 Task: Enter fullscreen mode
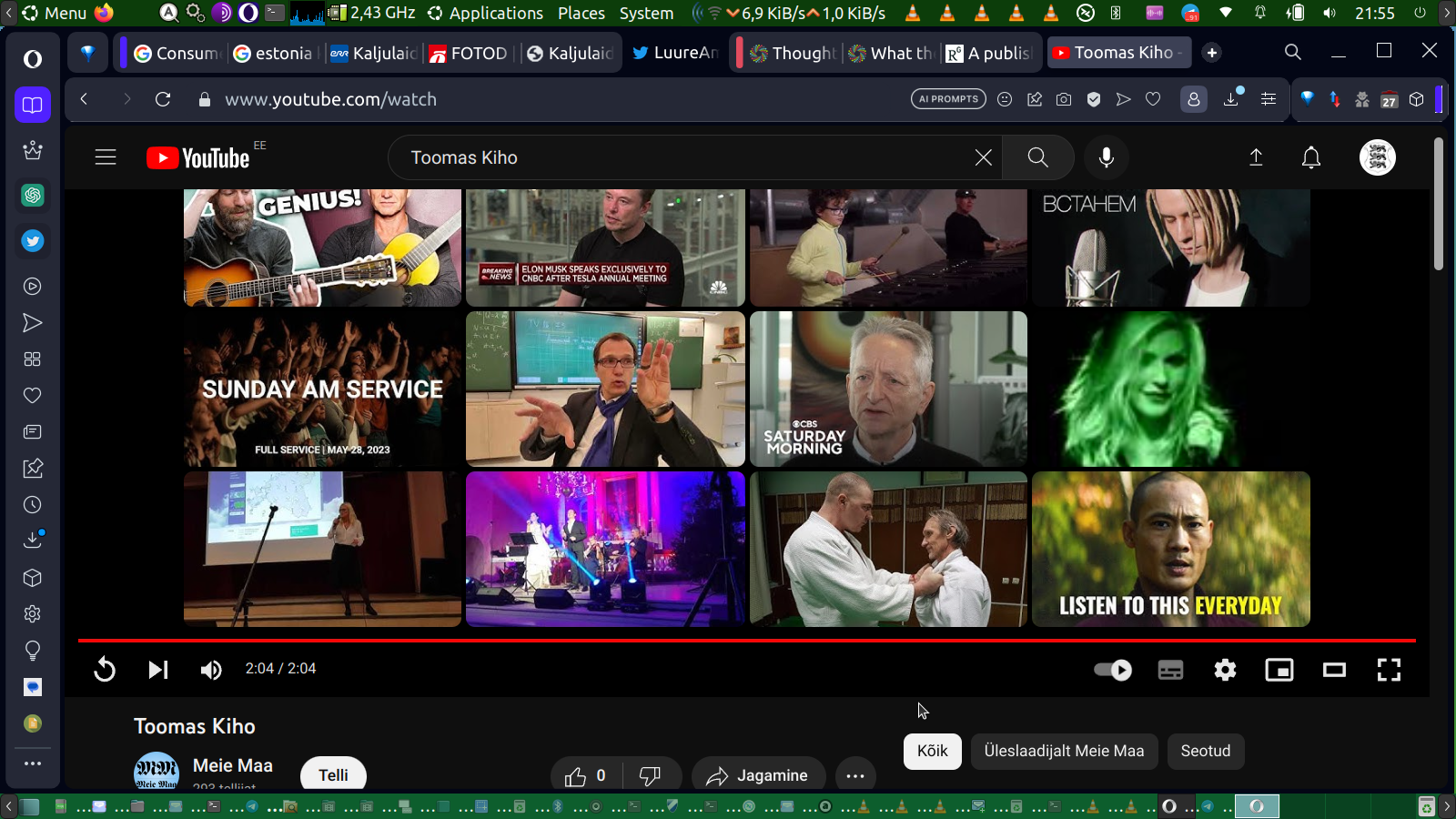(1389, 671)
